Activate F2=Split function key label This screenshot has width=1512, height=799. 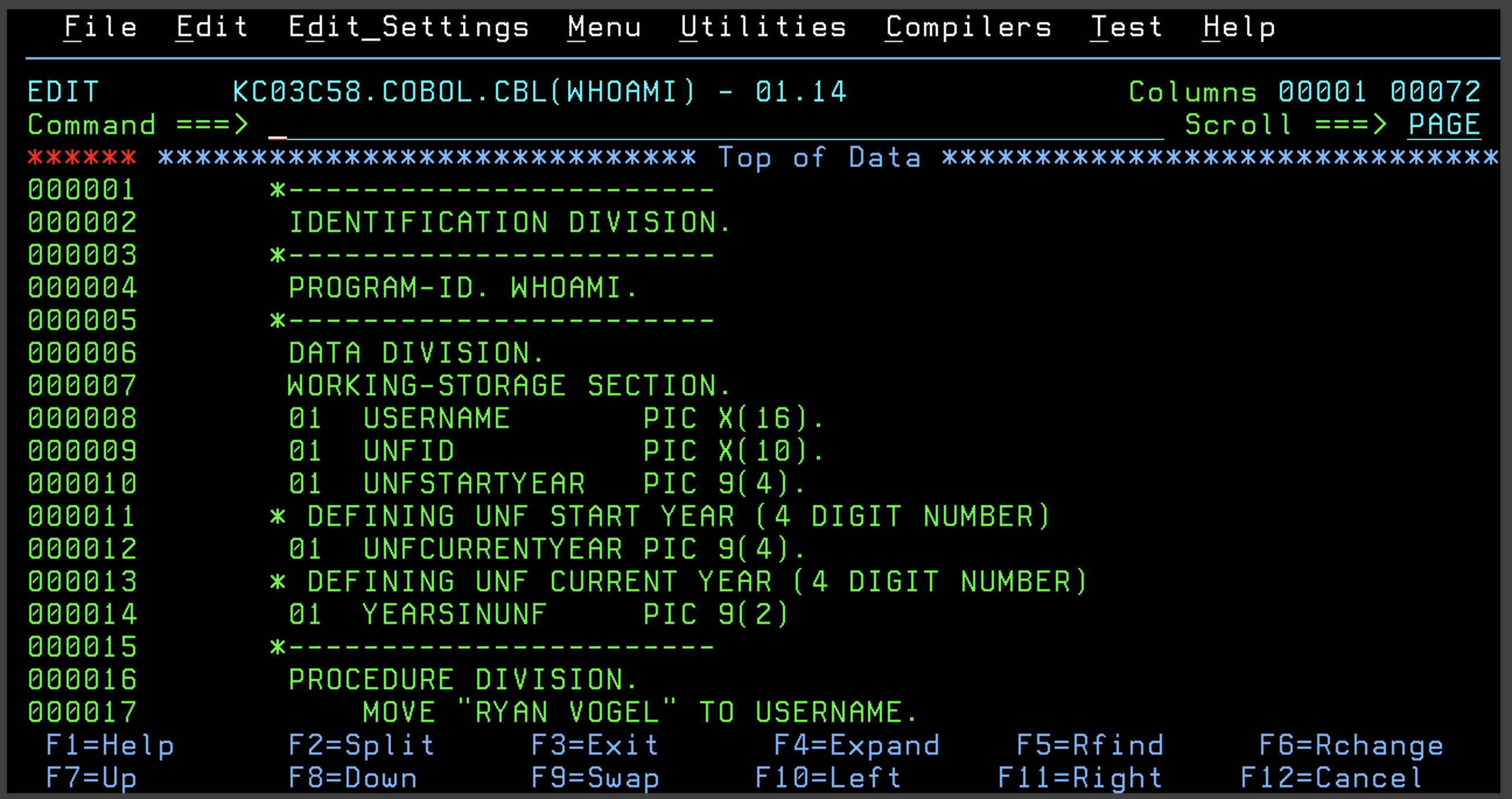tap(362, 745)
